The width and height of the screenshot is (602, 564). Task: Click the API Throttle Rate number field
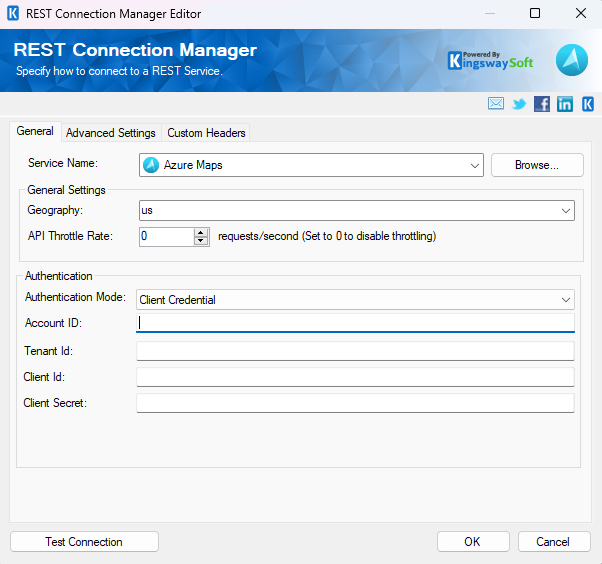pyautogui.click(x=167, y=237)
